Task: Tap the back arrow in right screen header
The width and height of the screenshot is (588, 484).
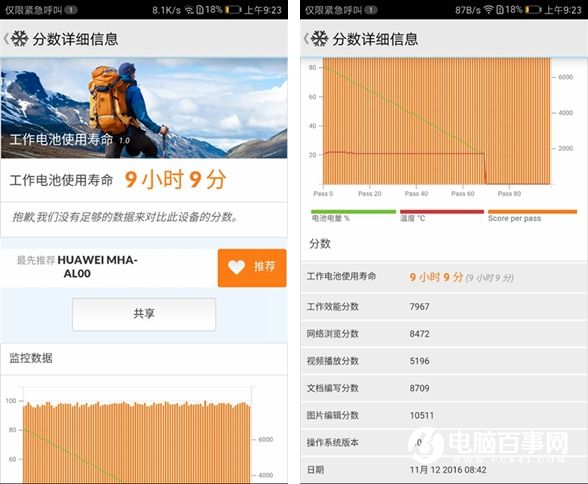Action: (306, 39)
